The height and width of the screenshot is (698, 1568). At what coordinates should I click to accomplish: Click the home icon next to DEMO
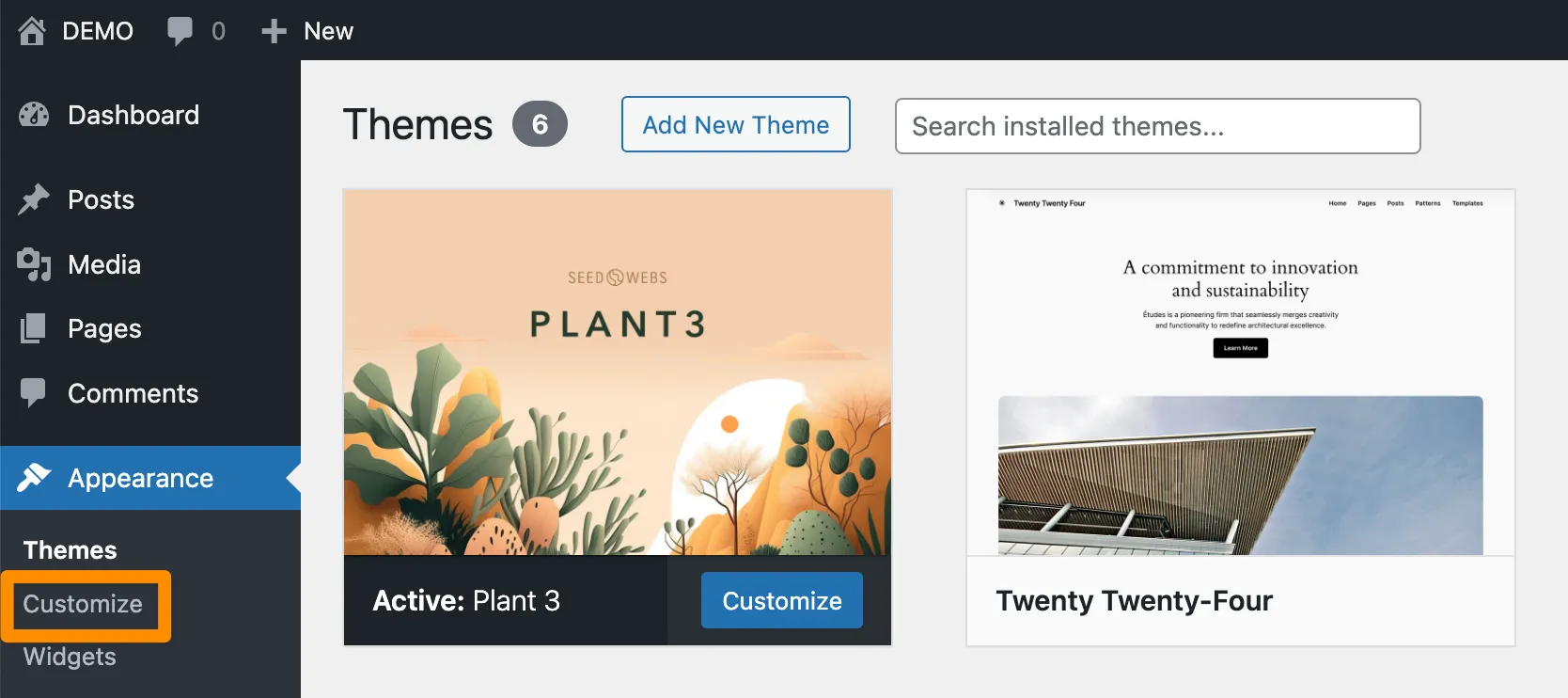click(x=32, y=31)
